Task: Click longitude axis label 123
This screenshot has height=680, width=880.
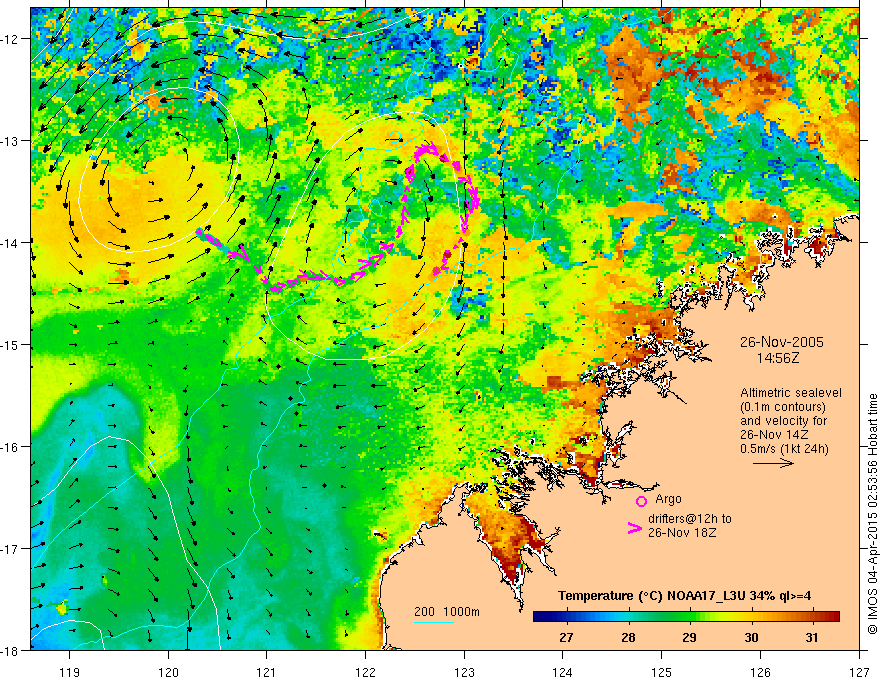Action: [x=464, y=672]
